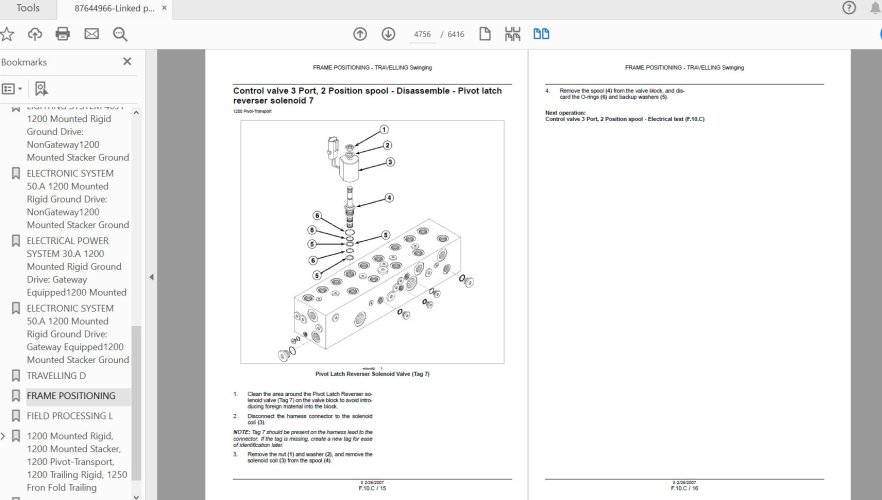Close the Bookmarks panel
Viewport: 882px width, 500px height.
[x=127, y=61]
